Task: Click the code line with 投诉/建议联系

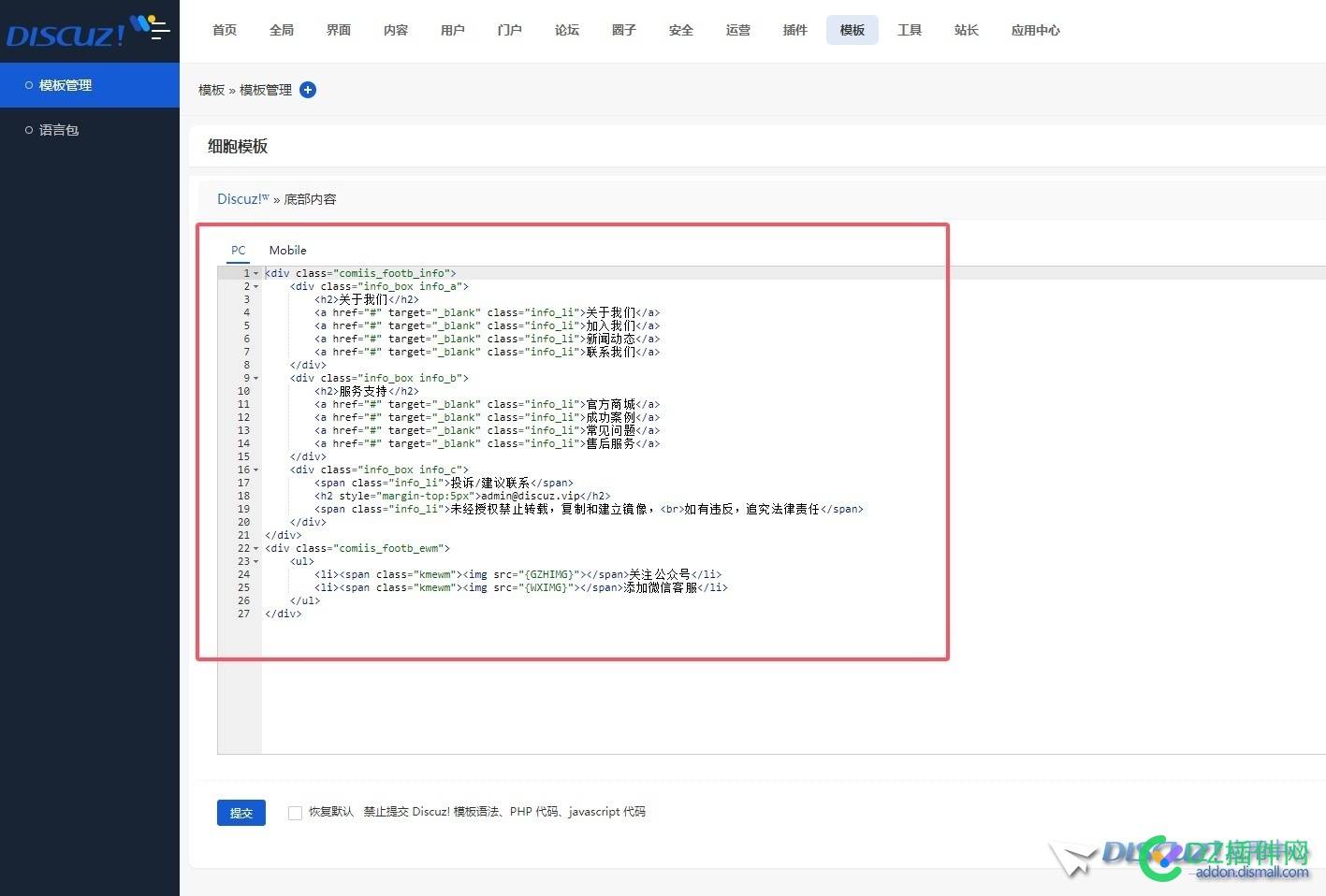Action: pos(444,484)
